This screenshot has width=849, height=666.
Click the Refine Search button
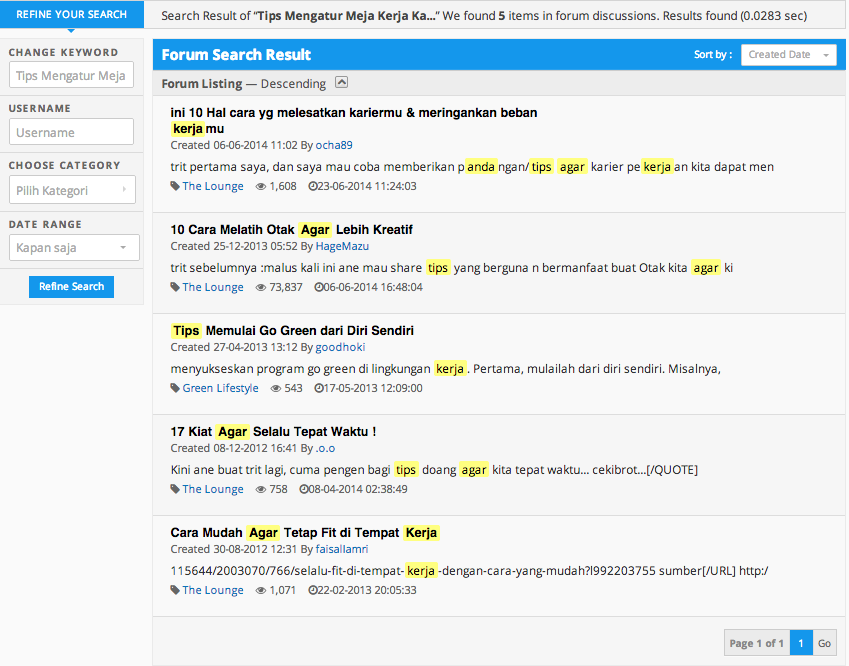(x=71, y=286)
